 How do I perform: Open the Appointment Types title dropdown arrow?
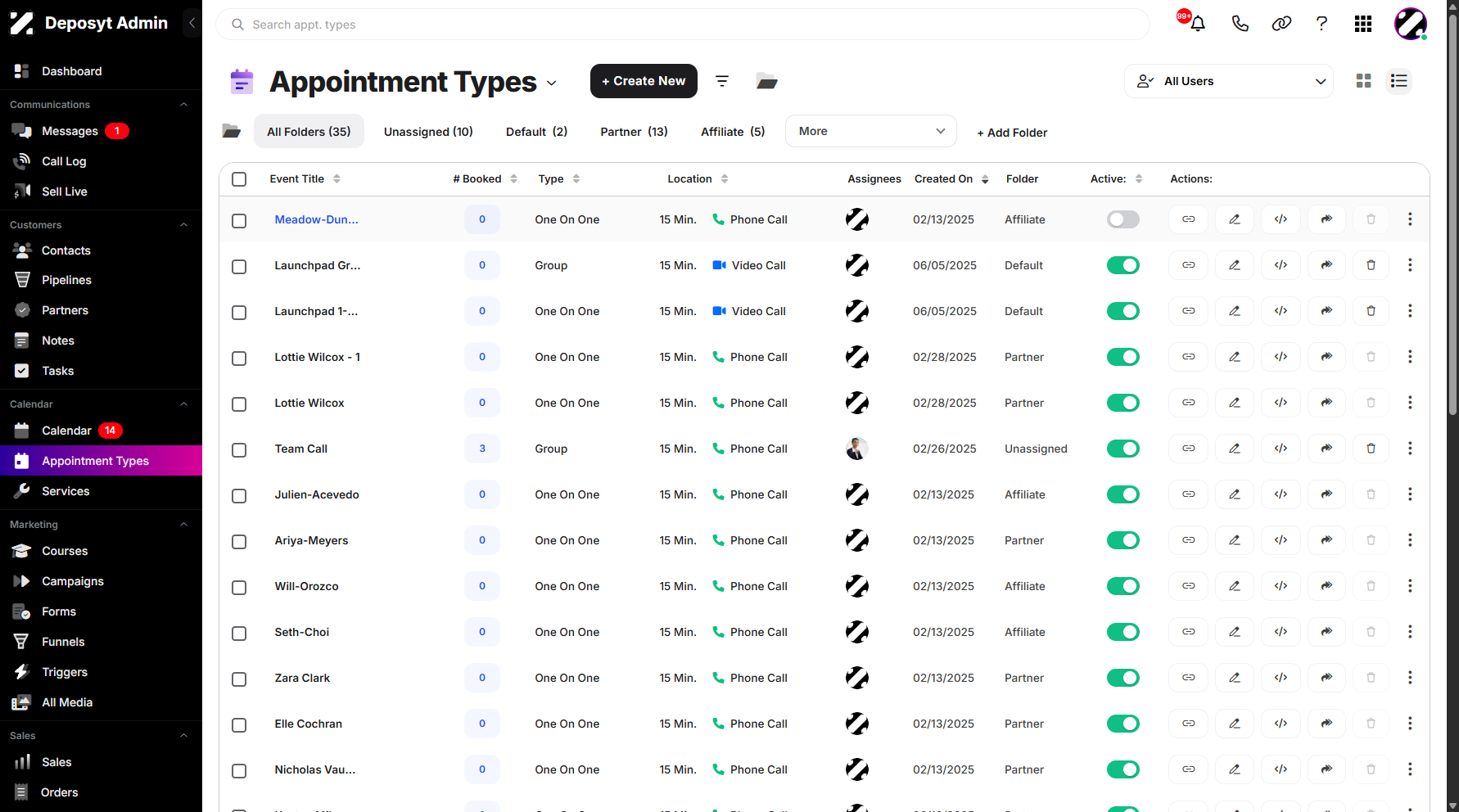click(552, 83)
